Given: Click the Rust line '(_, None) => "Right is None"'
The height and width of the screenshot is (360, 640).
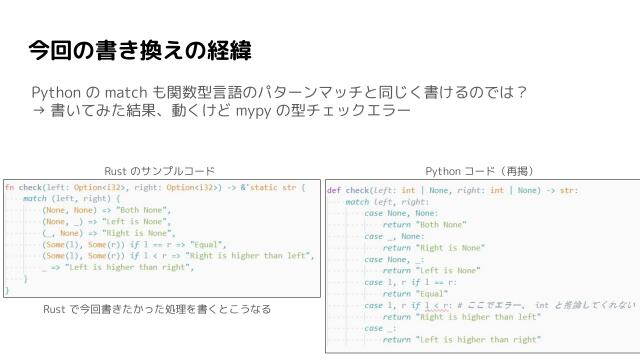Looking at the screenshot, I should [109, 233].
